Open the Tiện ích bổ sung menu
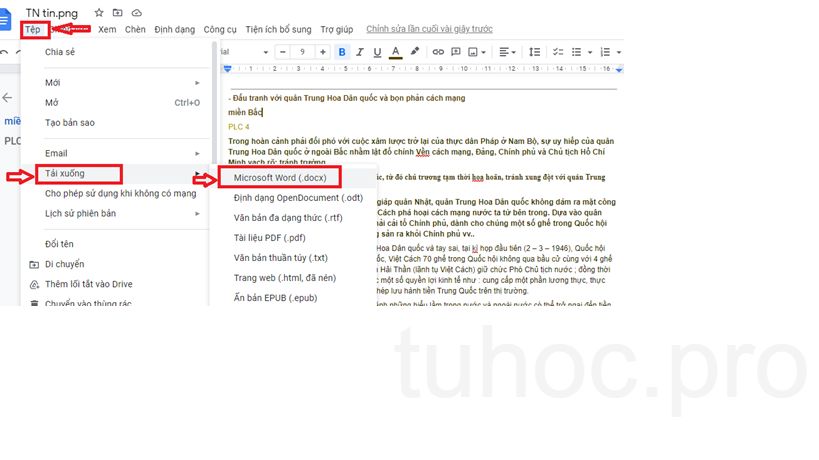The width and height of the screenshot is (819, 460). 278,29
